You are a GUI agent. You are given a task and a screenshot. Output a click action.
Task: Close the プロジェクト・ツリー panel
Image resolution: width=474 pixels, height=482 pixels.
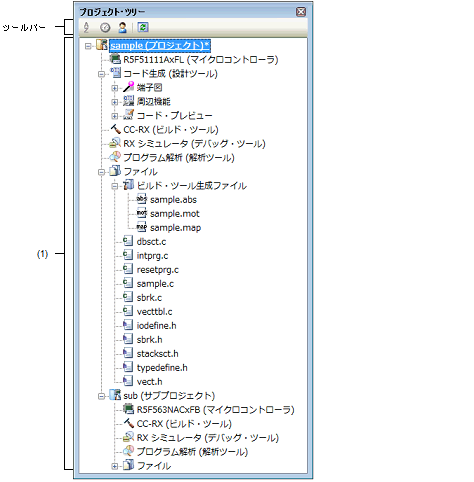[301, 12]
